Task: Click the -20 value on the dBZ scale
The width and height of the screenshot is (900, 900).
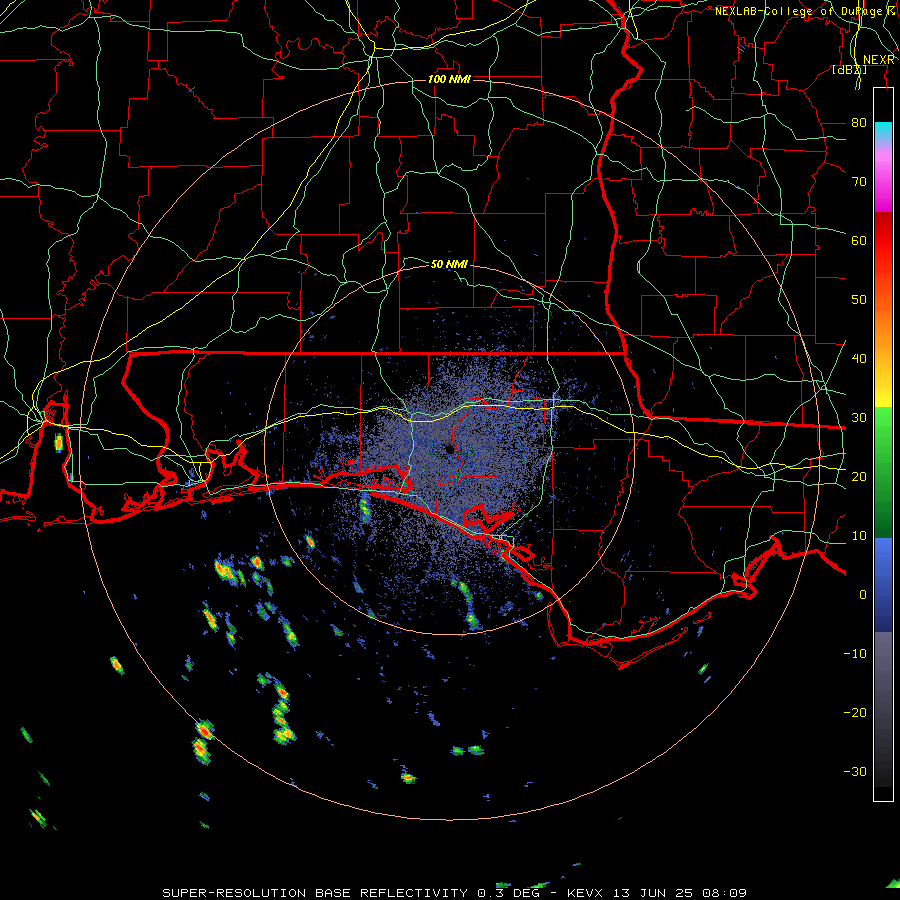Action: [x=855, y=713]
